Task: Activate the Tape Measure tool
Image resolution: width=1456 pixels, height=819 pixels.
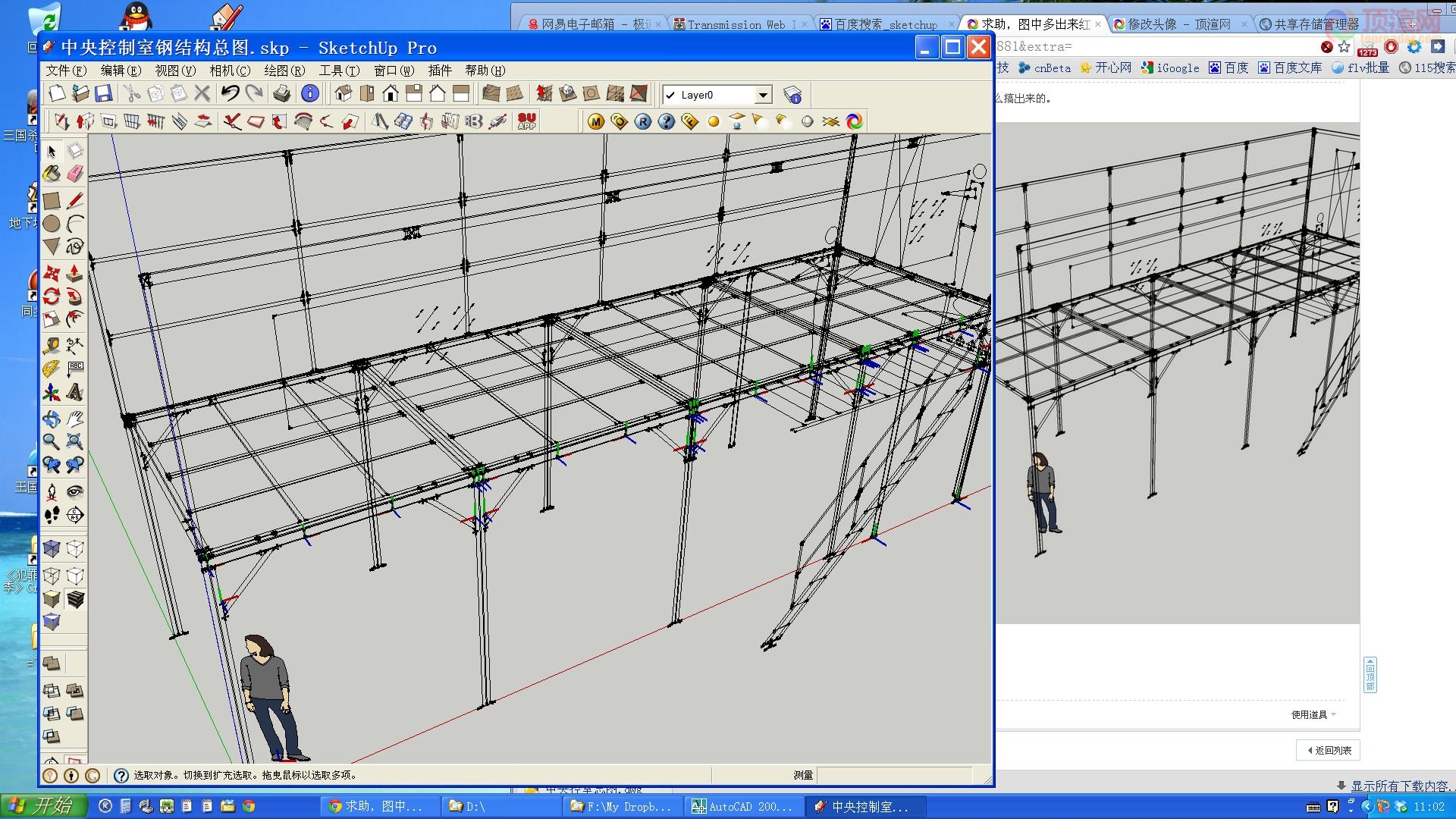Action: pyautogui.click(x=52, y=346)
